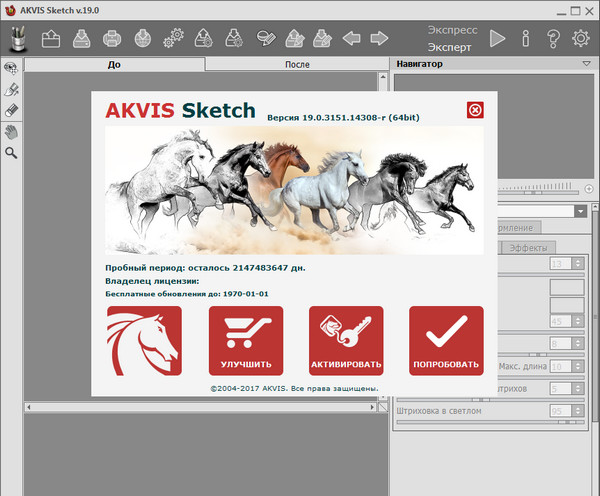Switch to Экспресс mode

452,30
